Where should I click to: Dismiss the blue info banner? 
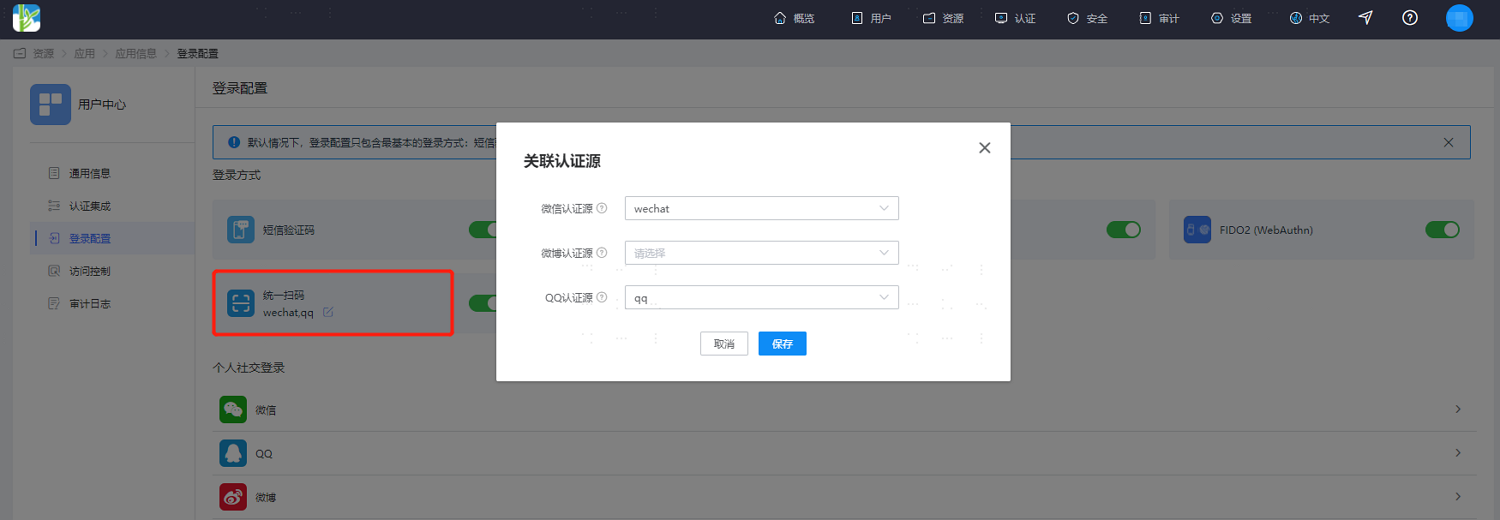(x=1448, y=142)
